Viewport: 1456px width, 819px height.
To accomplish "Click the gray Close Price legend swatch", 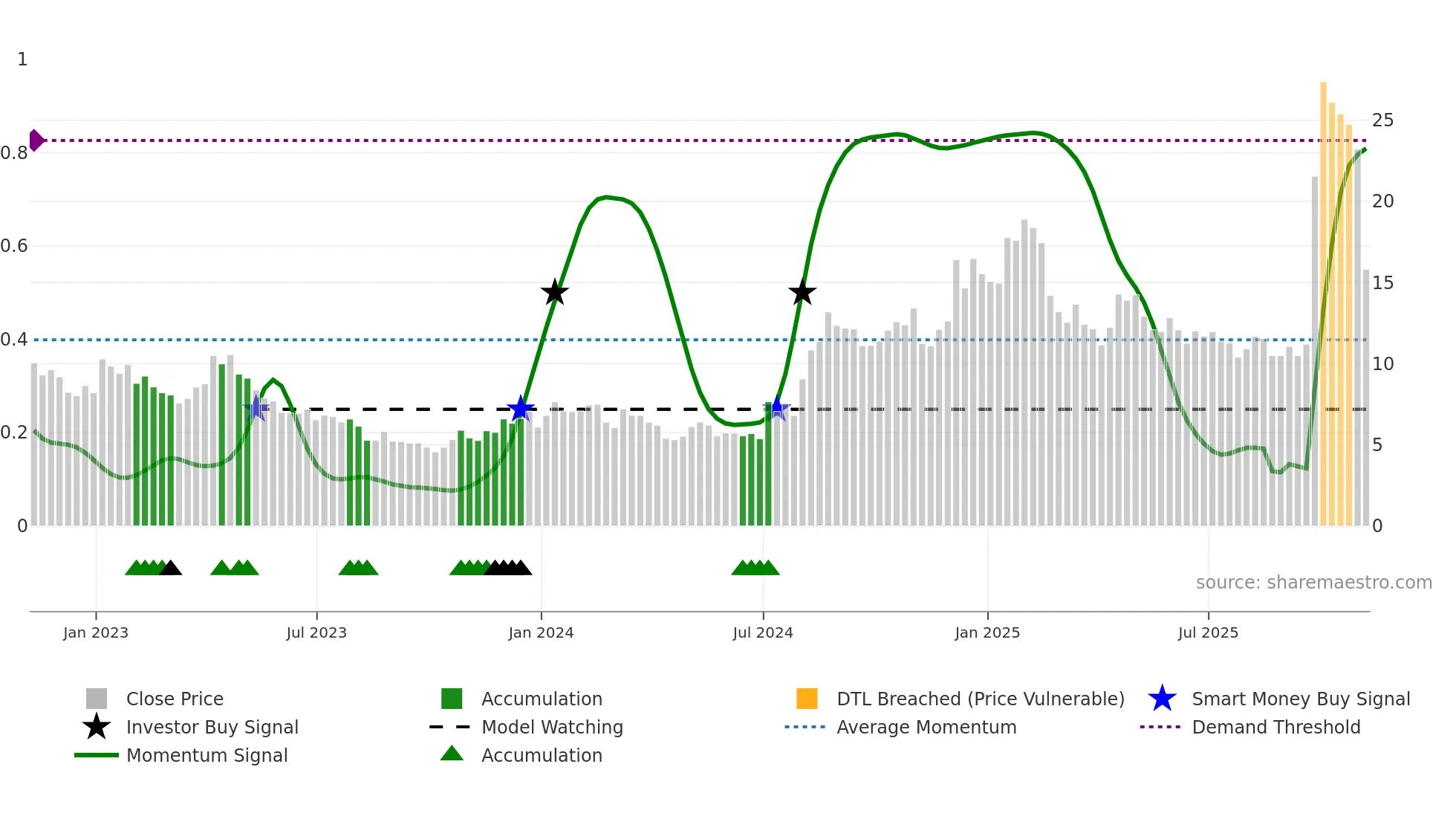I will (97, 699).
